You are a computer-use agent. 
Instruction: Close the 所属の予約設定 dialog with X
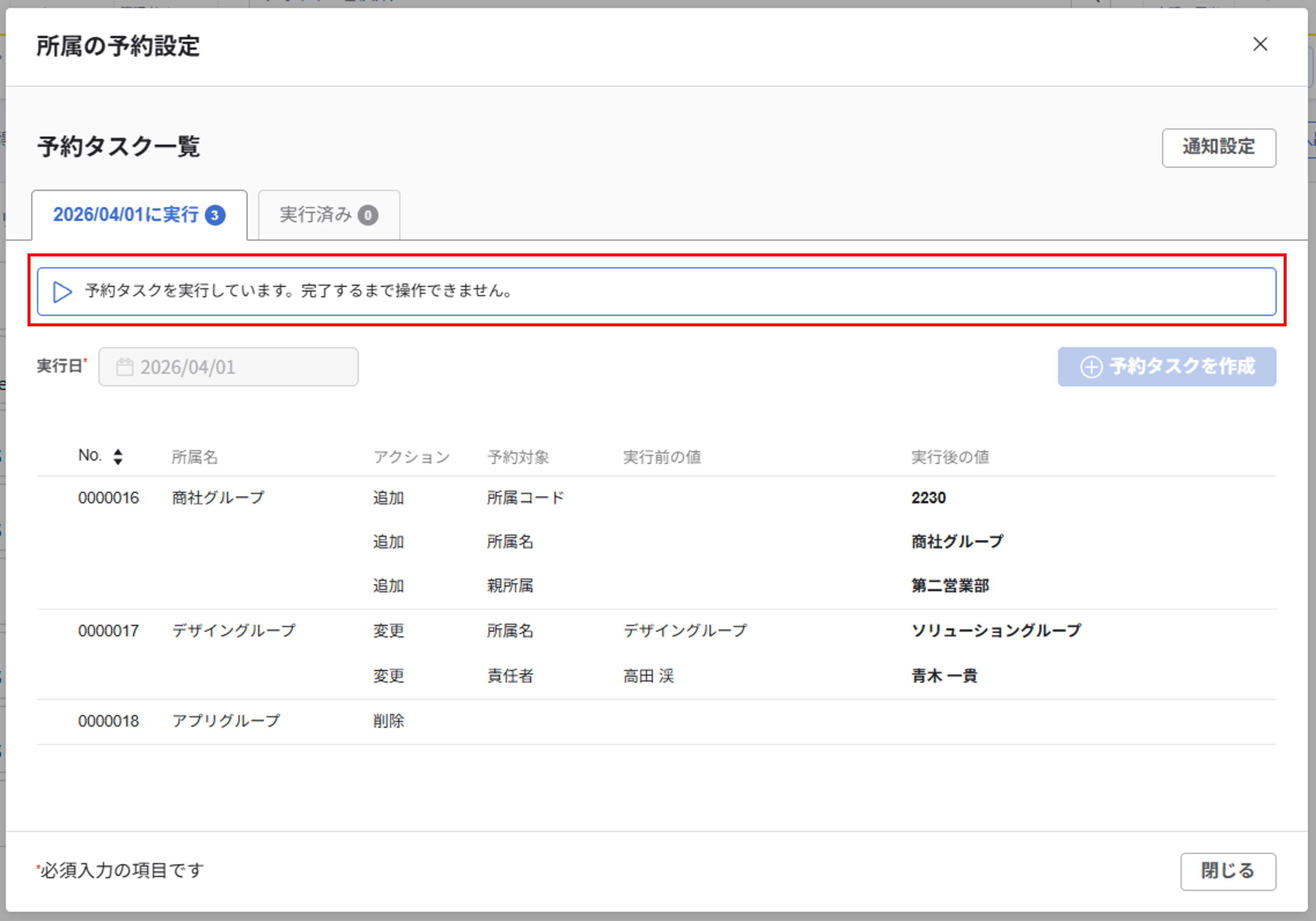(1259, 45)
